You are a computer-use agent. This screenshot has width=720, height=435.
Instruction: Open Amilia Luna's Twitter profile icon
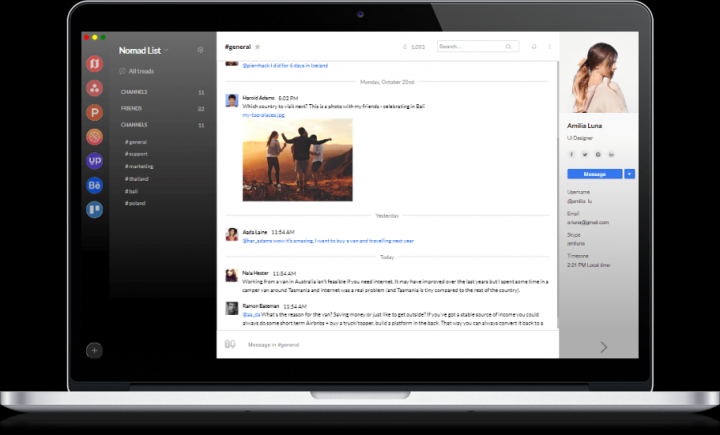point(585,154)
